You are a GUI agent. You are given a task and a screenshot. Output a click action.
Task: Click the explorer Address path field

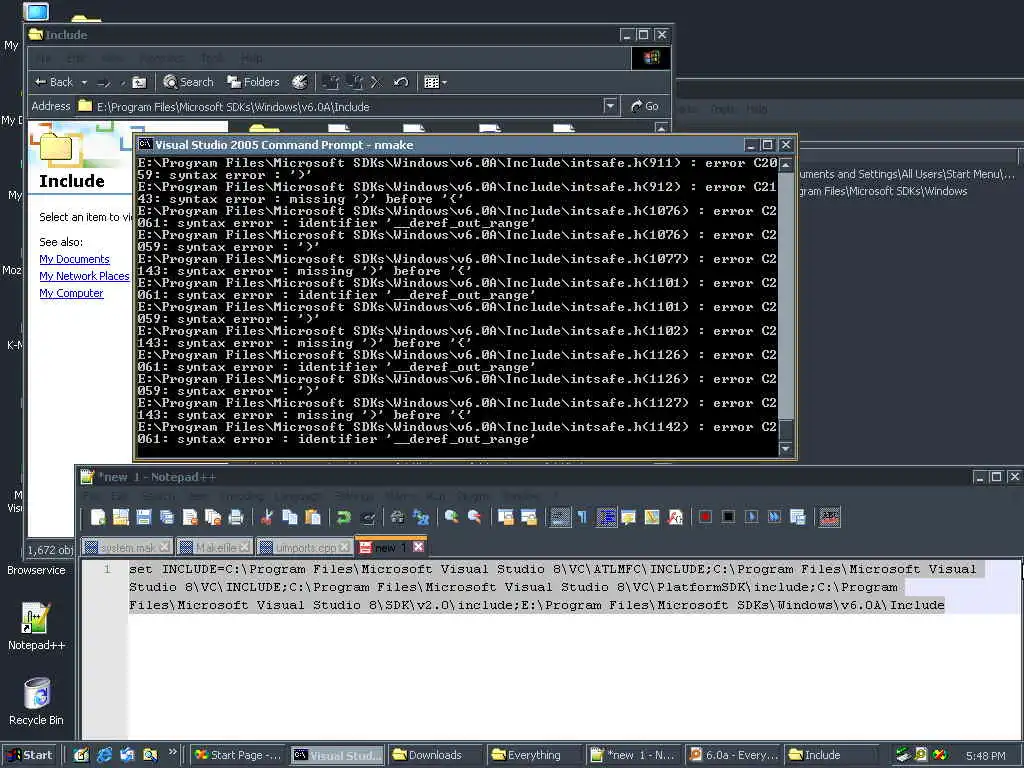(346, 106)
